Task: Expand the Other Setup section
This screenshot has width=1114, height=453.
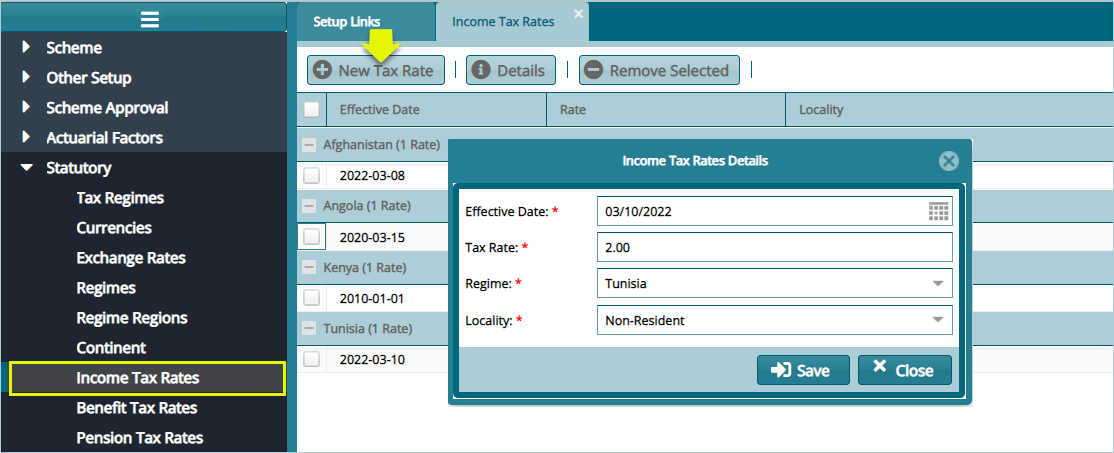Action: pyautogui.click(x=27, y=77)
